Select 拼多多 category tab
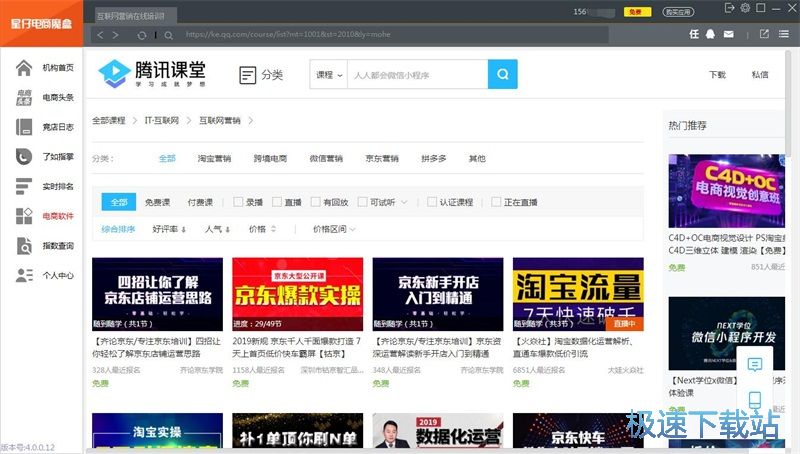This screenshot has height=454, width=800. 434,159
